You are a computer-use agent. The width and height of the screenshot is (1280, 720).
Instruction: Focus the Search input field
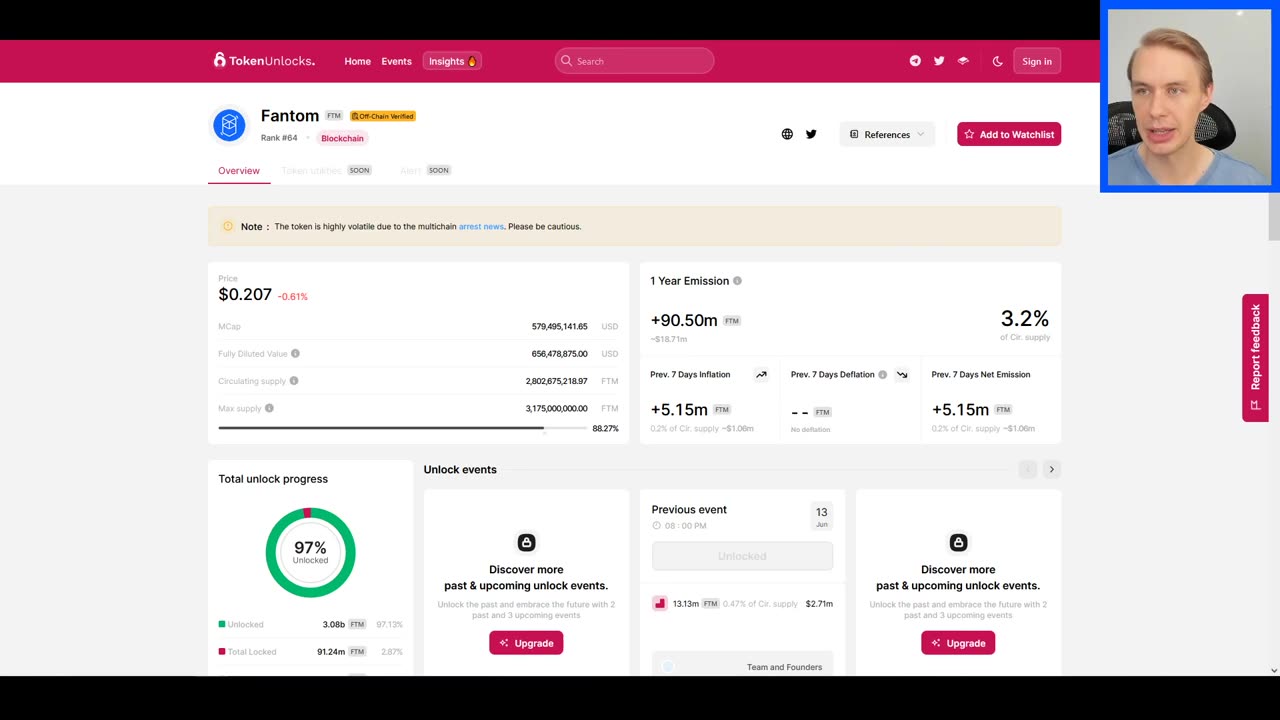click(635, 61)
